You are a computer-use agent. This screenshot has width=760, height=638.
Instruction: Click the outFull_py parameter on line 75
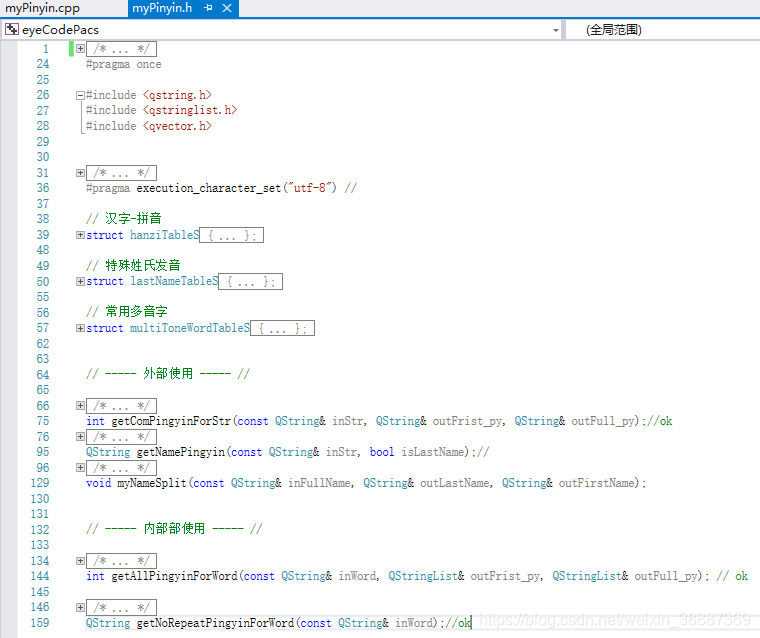[602, 421]
